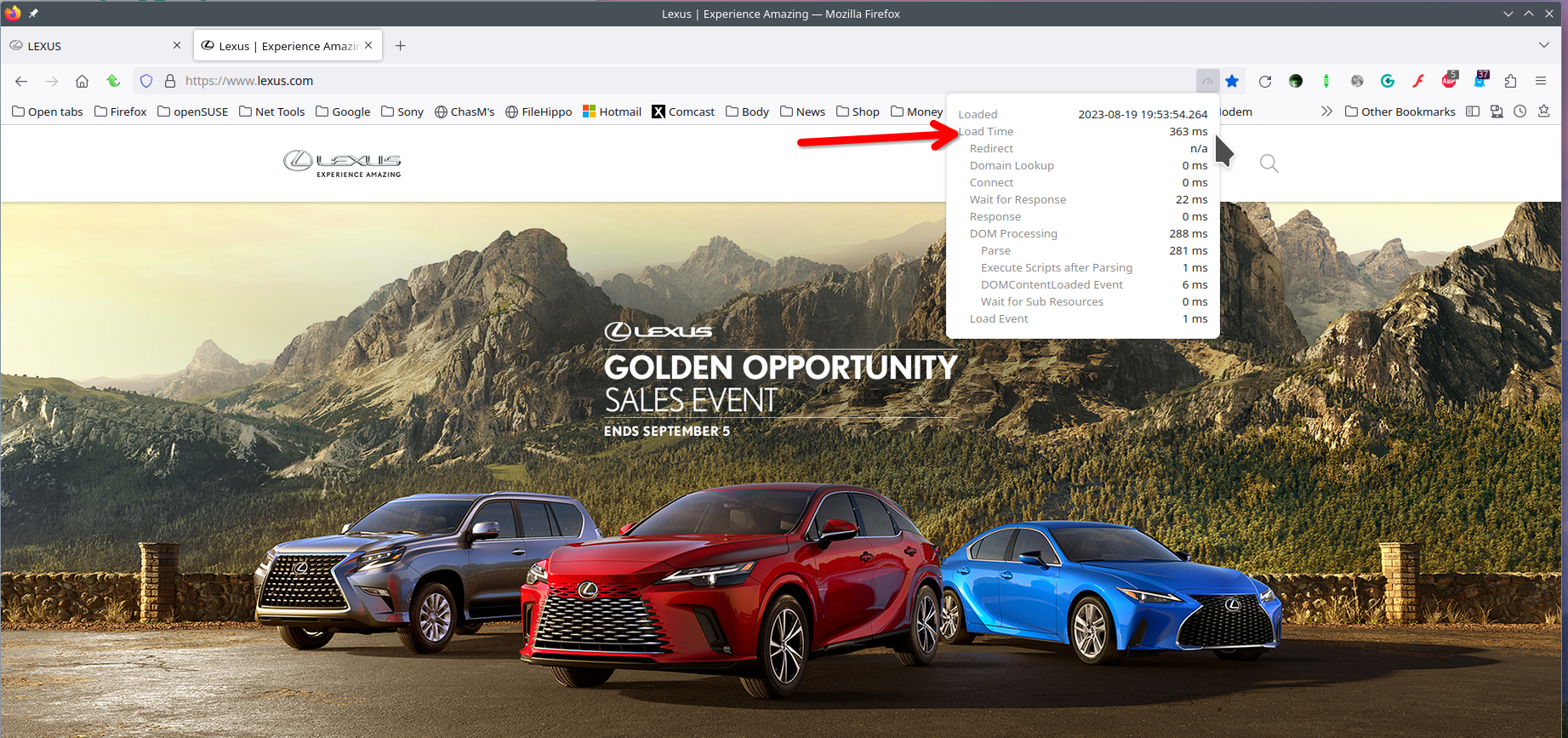Open the openSUSE bookmark folder
The image size is (1568, 738).
192,112
